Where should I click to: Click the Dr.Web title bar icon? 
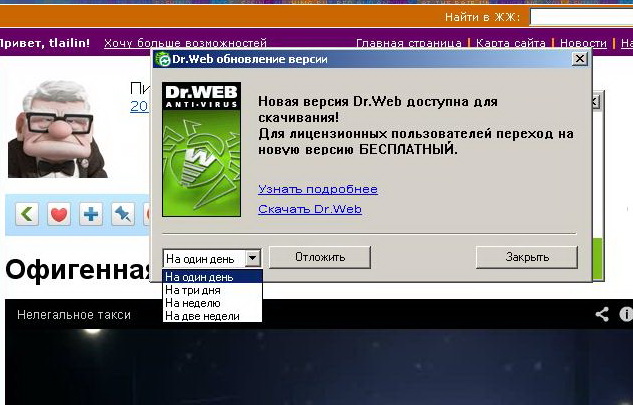(x=163, y=59)
